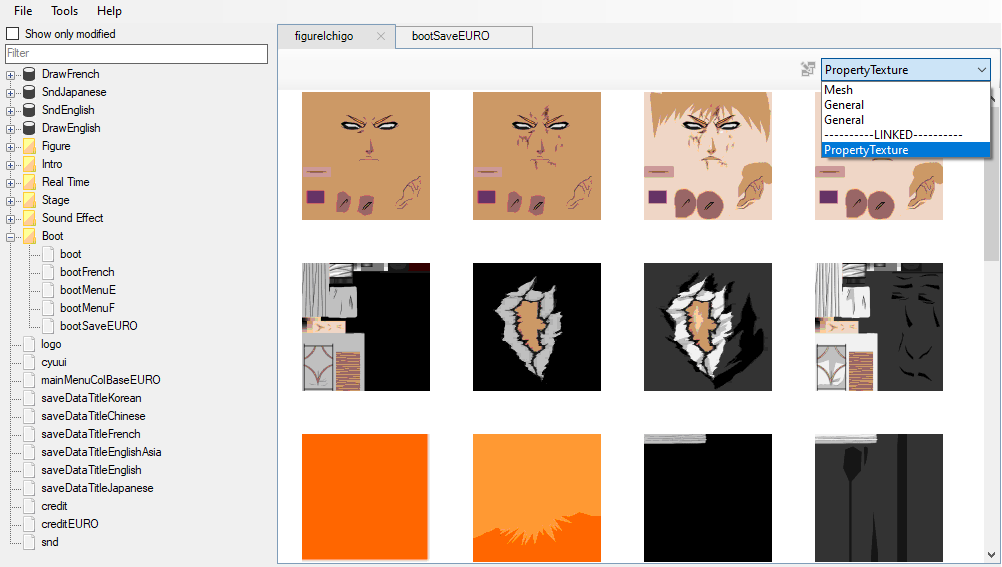This screenshot has width=1002, height=567.
Task: Expand the Stage folder node
Action: [10, 201]
